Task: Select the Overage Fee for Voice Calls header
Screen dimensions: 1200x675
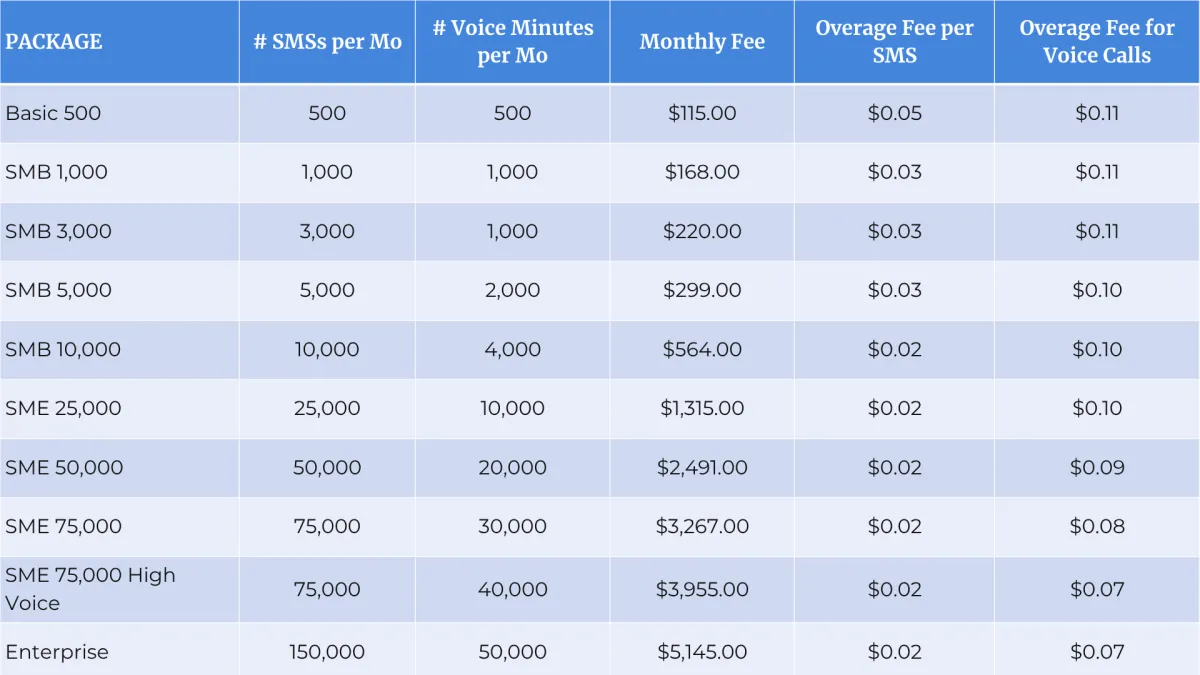Action: (x=1097, y=42)
